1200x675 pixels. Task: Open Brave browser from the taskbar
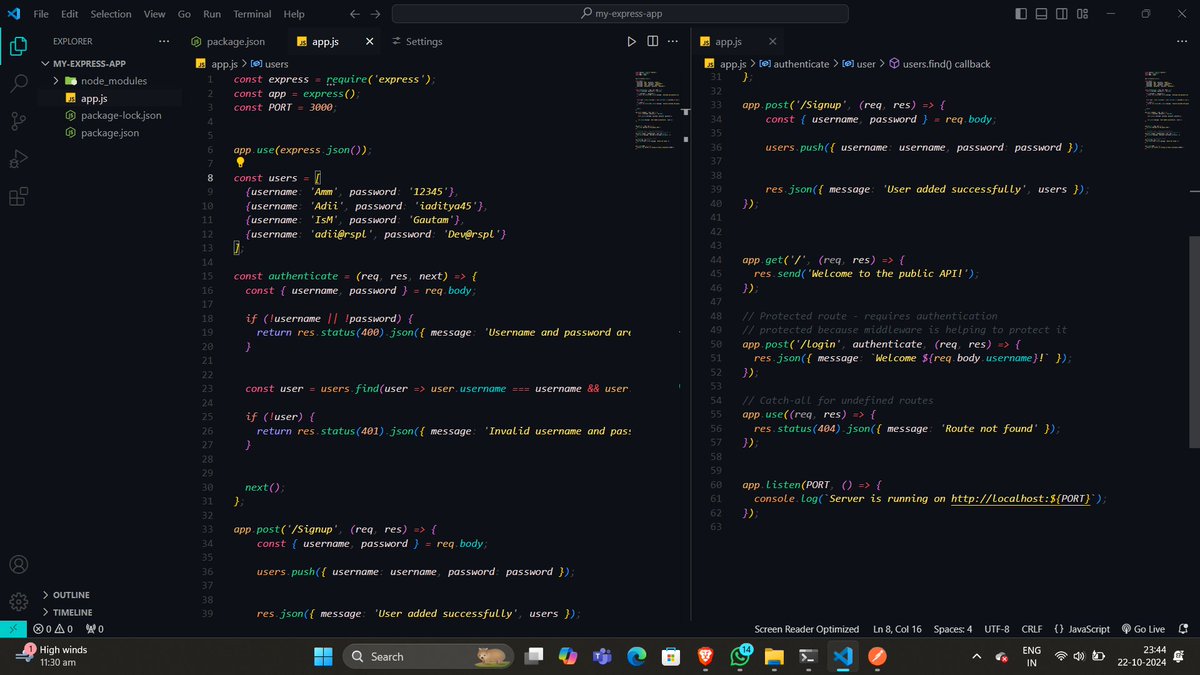pos(706,656)
